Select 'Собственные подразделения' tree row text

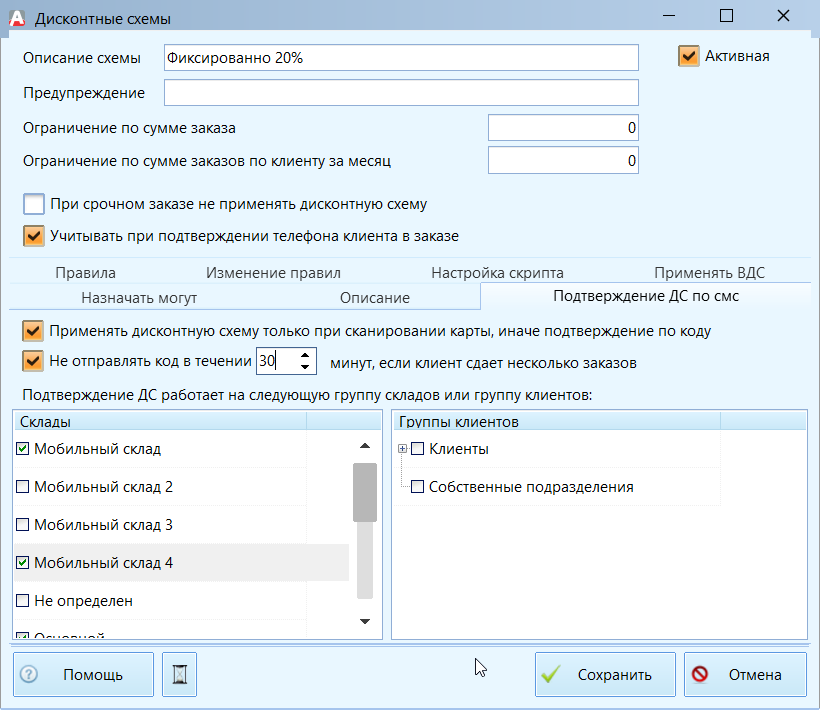pyautogui.click(x=531, y=487)
